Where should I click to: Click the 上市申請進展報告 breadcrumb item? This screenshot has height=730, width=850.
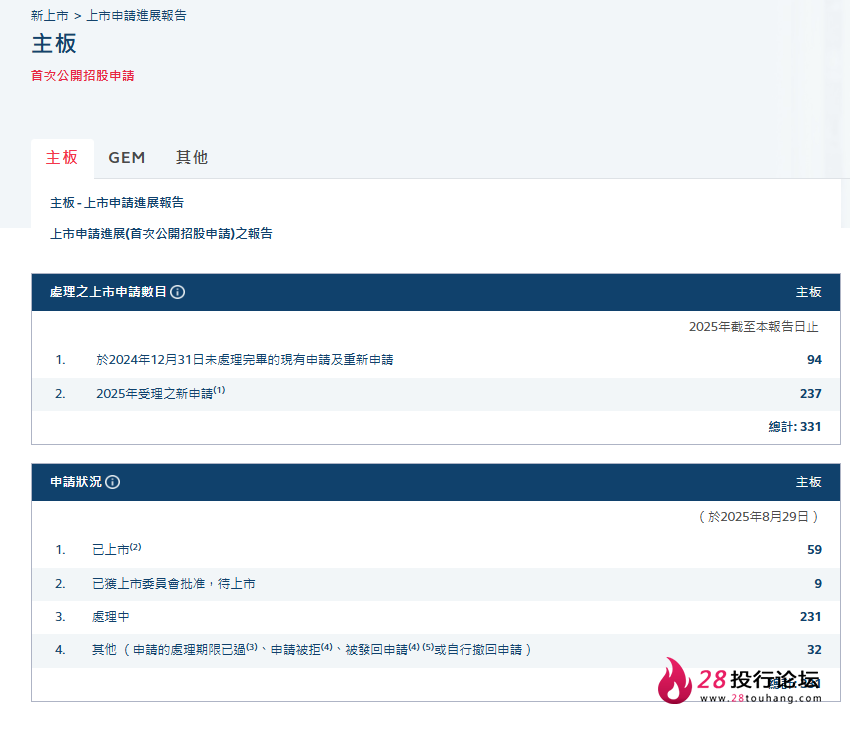pyautogui.click(x=136, y=15)
